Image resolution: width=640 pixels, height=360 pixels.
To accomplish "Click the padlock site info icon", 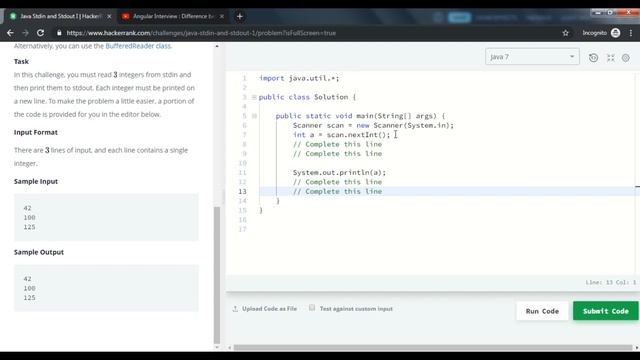I will 59,33.
